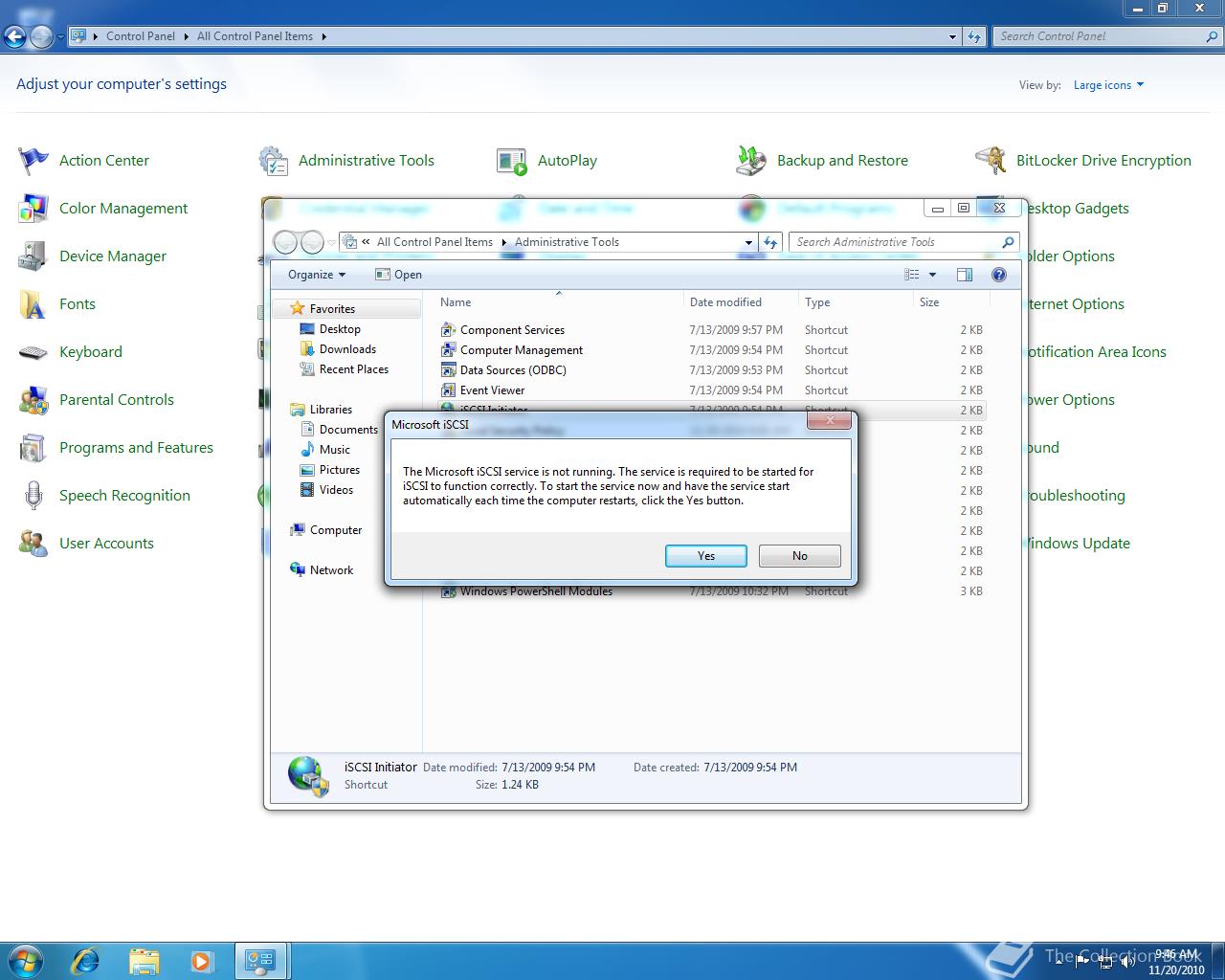Select the Data Sources (ODBC) icon
The image size is (1225, 980).
point(448,370)
